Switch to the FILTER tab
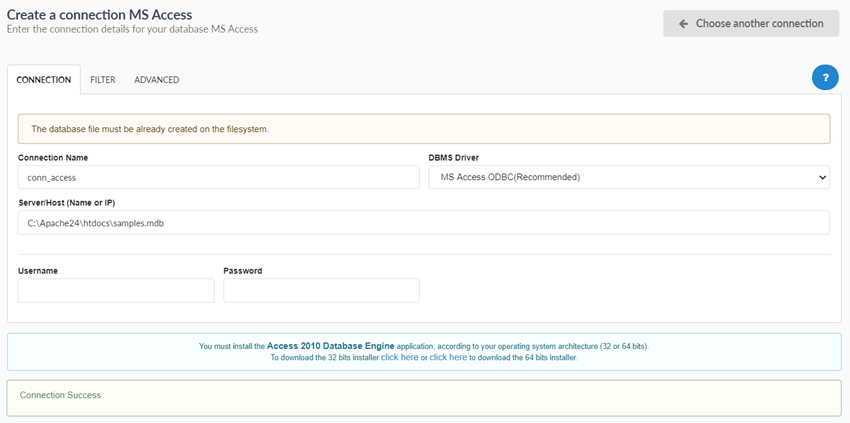The image size is (850, 423). [103, 80]
